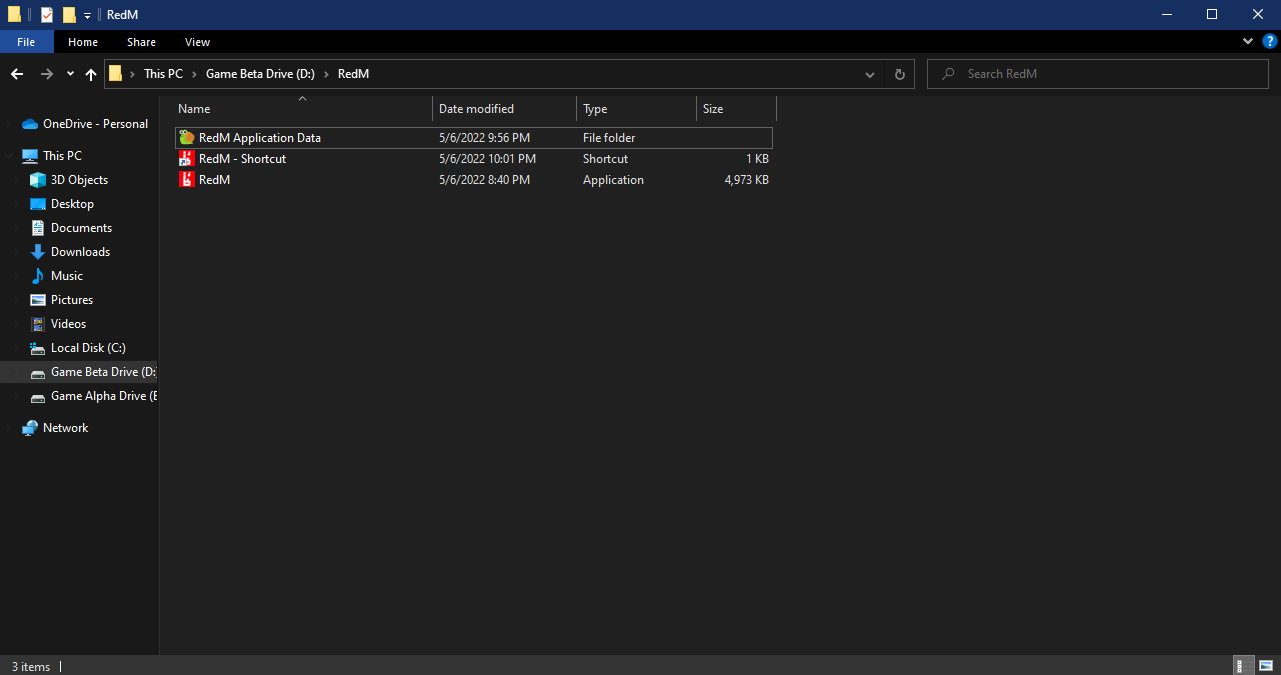This screenshot has height=675, width=1281.
Task: Select the RedM Application Data folder icon
Action: coord(186,137)
